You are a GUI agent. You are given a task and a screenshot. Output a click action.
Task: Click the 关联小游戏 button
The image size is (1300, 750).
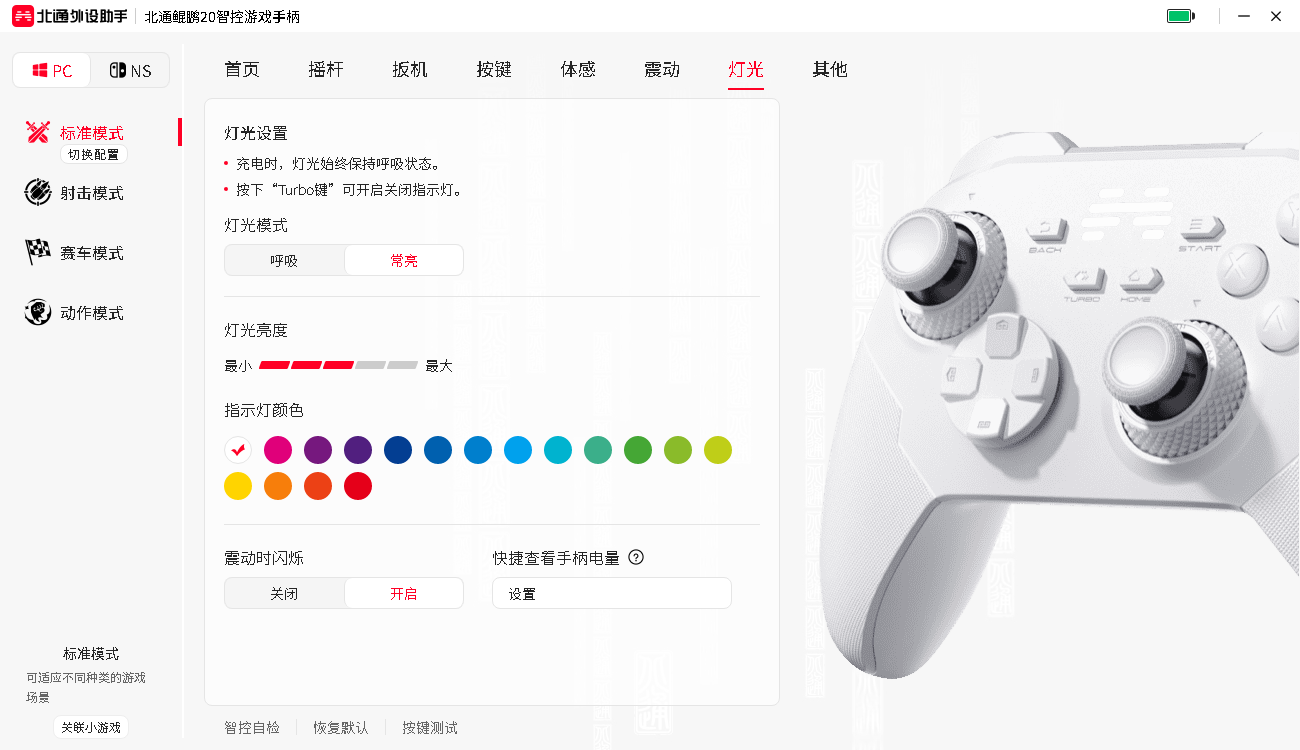coord(91,728)
